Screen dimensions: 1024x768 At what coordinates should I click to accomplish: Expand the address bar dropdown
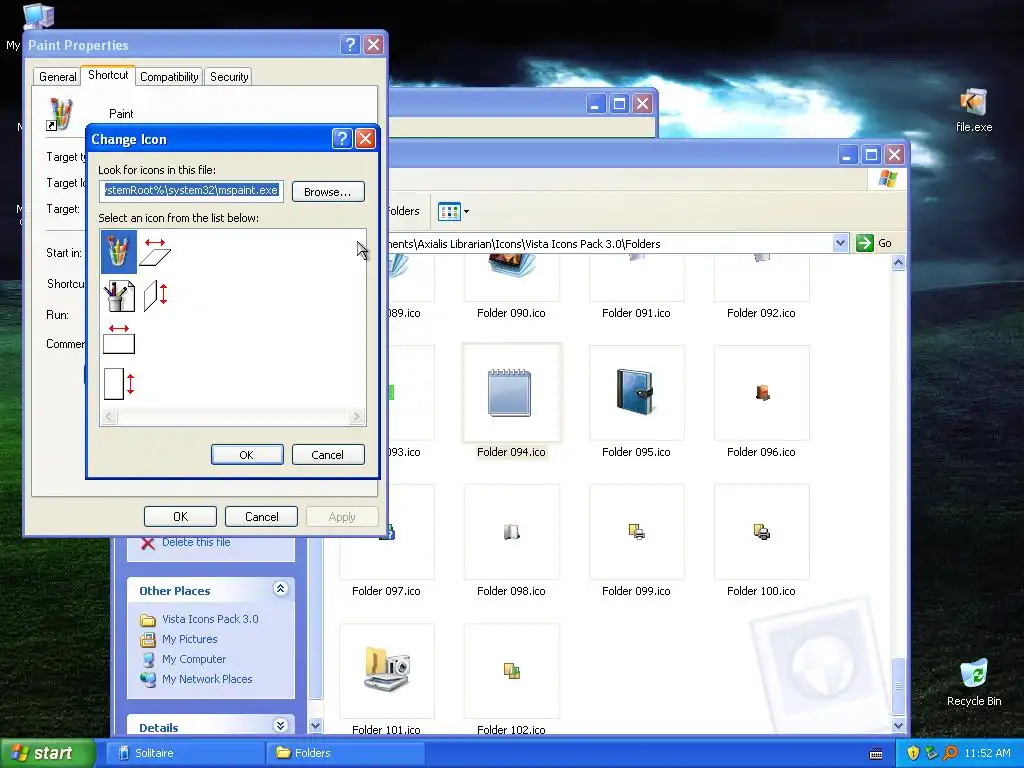pyautogui.click(x=840, y=244)
